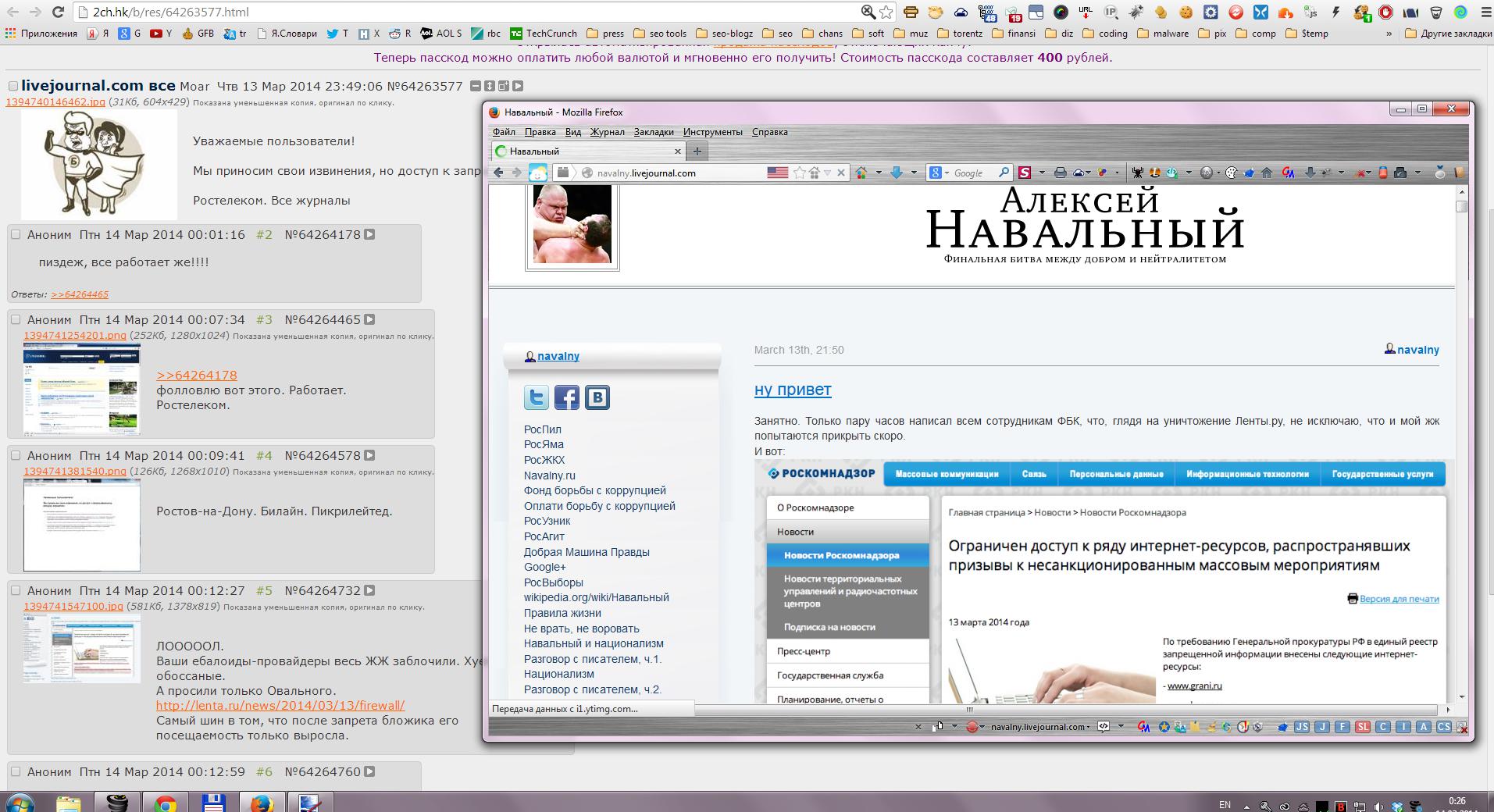Select the Навальный tab in Firefox
This screenshot has width=1494, height=812.
tap(588, 151)
